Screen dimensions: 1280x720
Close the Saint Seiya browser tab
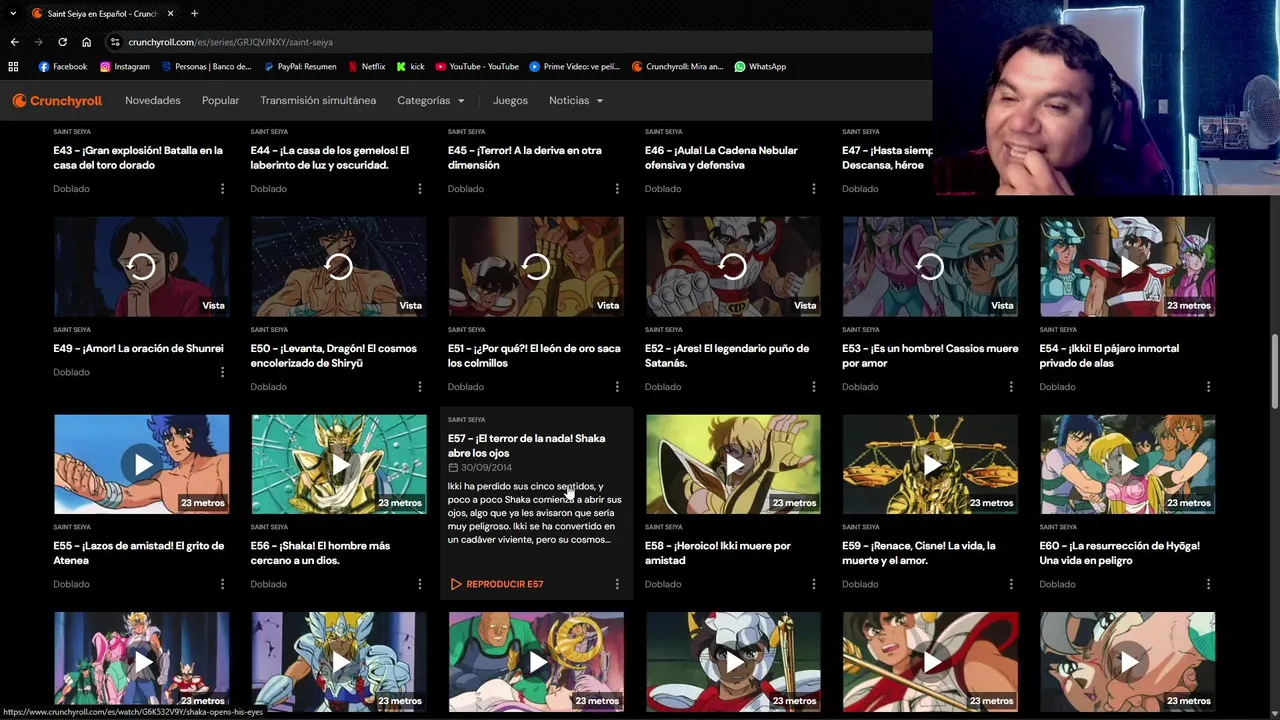(x=170, y=14)
